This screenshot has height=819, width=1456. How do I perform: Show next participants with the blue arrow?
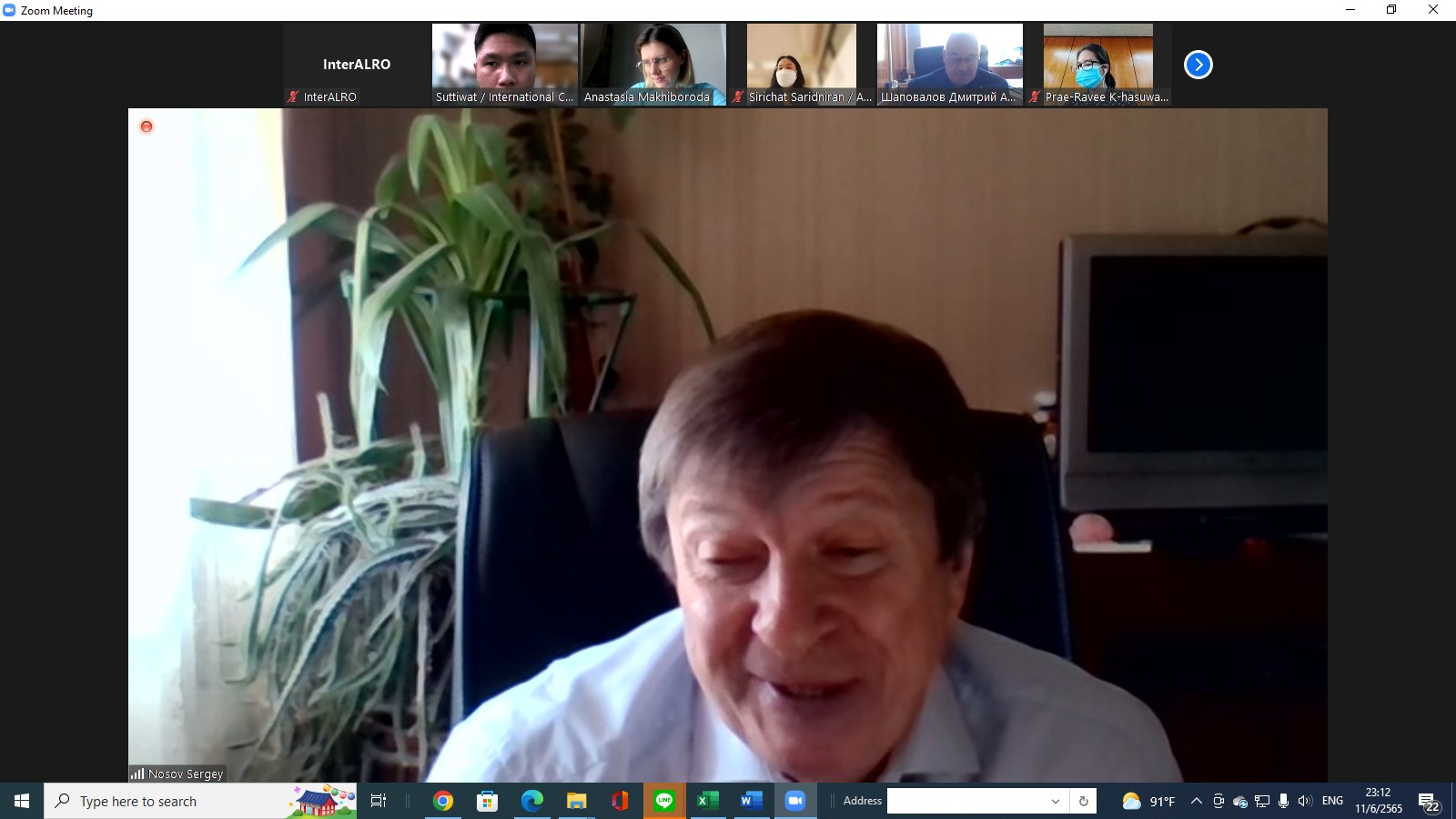coord(1198,65)
